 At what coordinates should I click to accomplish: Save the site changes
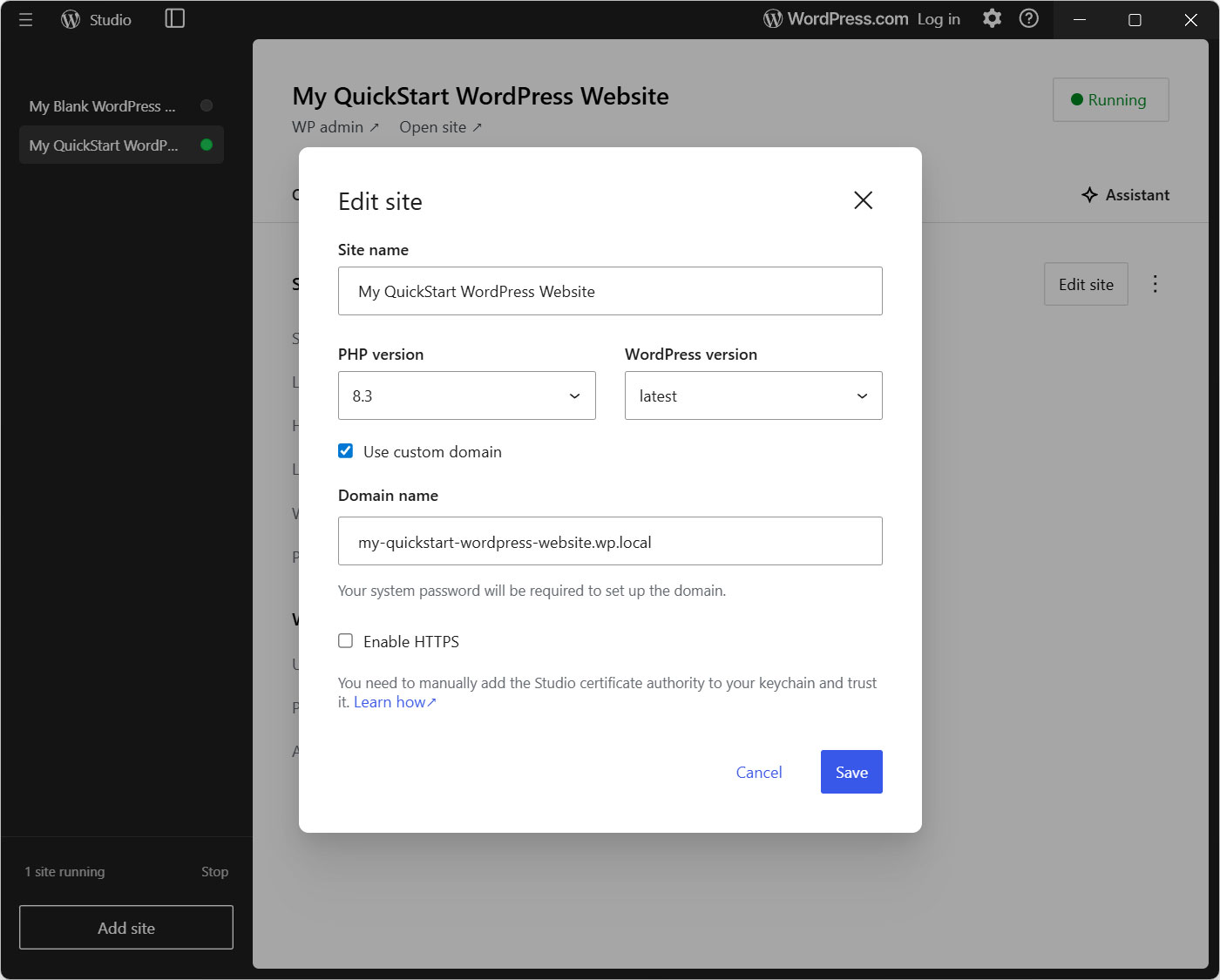851,772
